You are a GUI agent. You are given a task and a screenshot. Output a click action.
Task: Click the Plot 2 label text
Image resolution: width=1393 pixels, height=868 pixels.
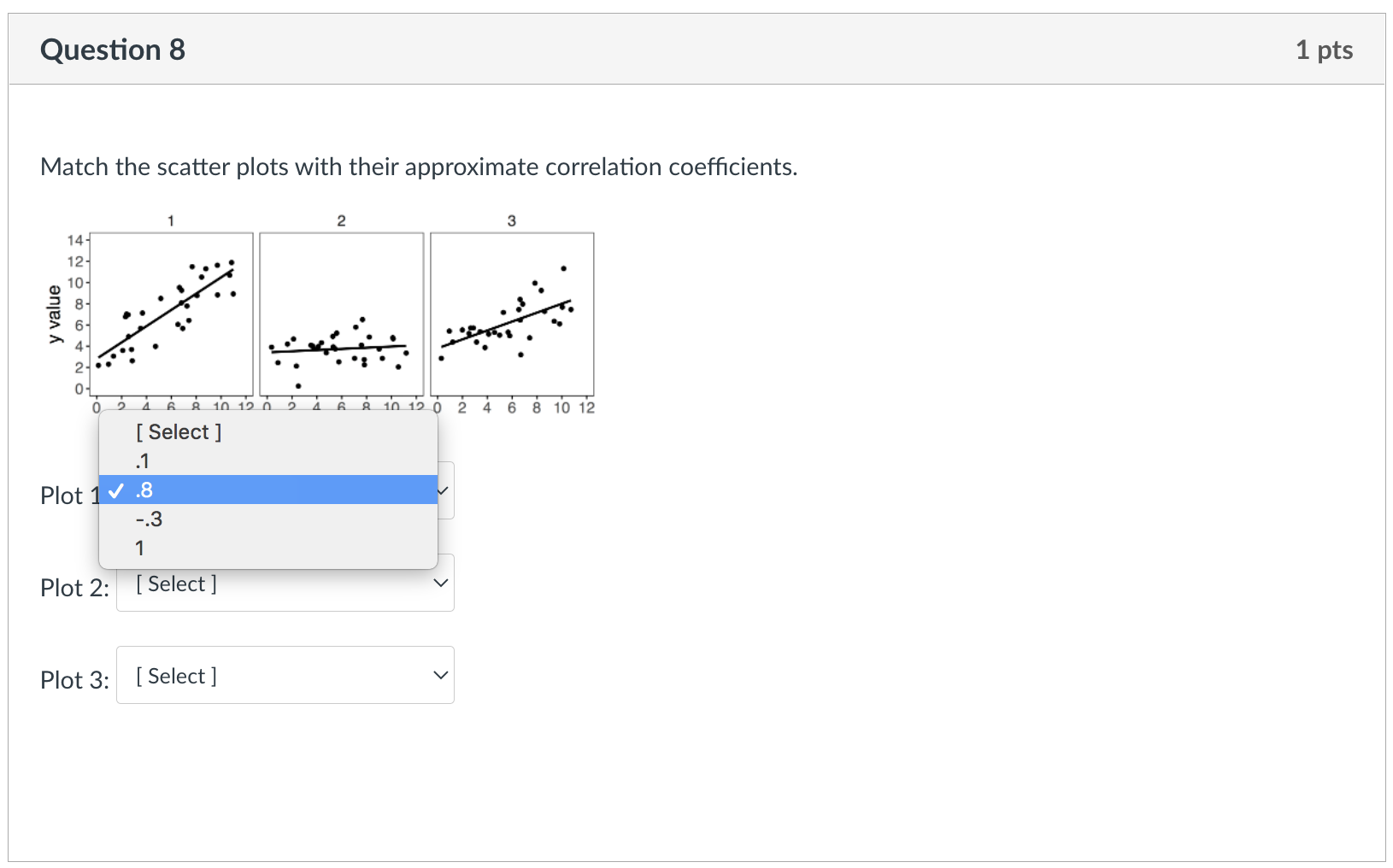coord(73,588)
